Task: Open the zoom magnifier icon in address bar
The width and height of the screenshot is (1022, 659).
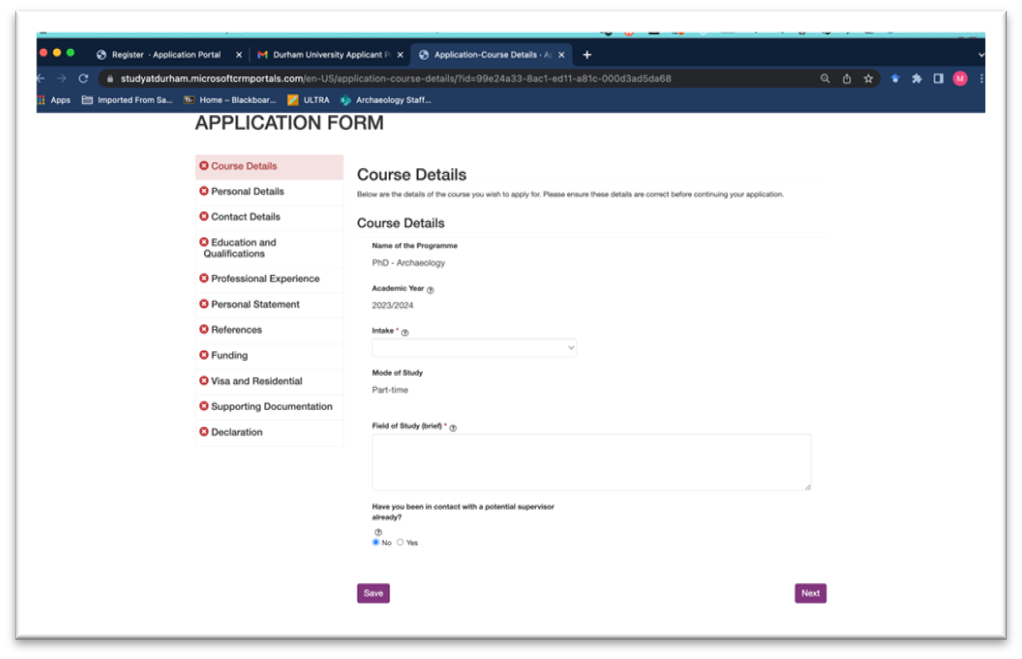Action: tap(825, 78)
